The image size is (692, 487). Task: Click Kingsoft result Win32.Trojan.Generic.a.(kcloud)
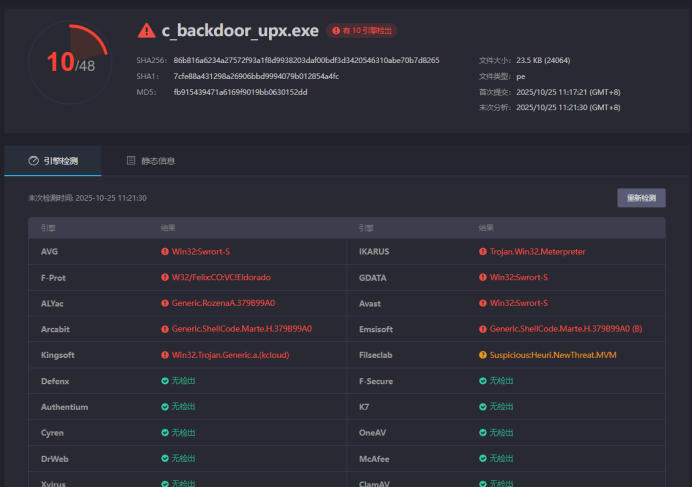(230, 355)
